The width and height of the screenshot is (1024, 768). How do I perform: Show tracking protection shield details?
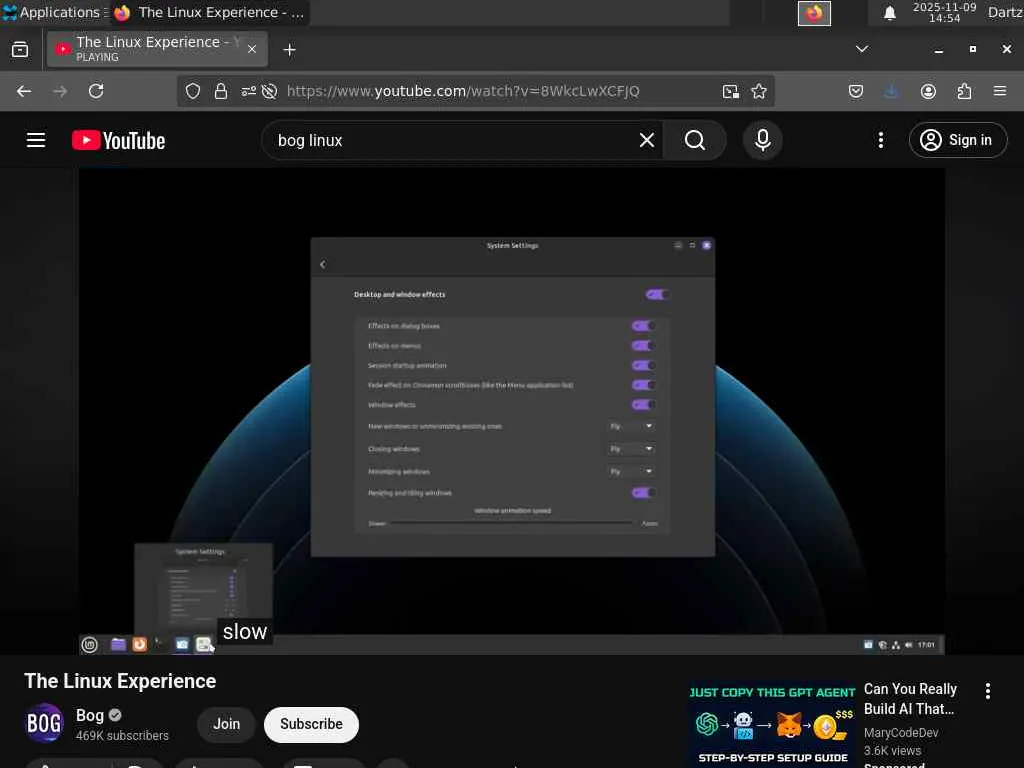pyautogui.click(x=193, y=91)
